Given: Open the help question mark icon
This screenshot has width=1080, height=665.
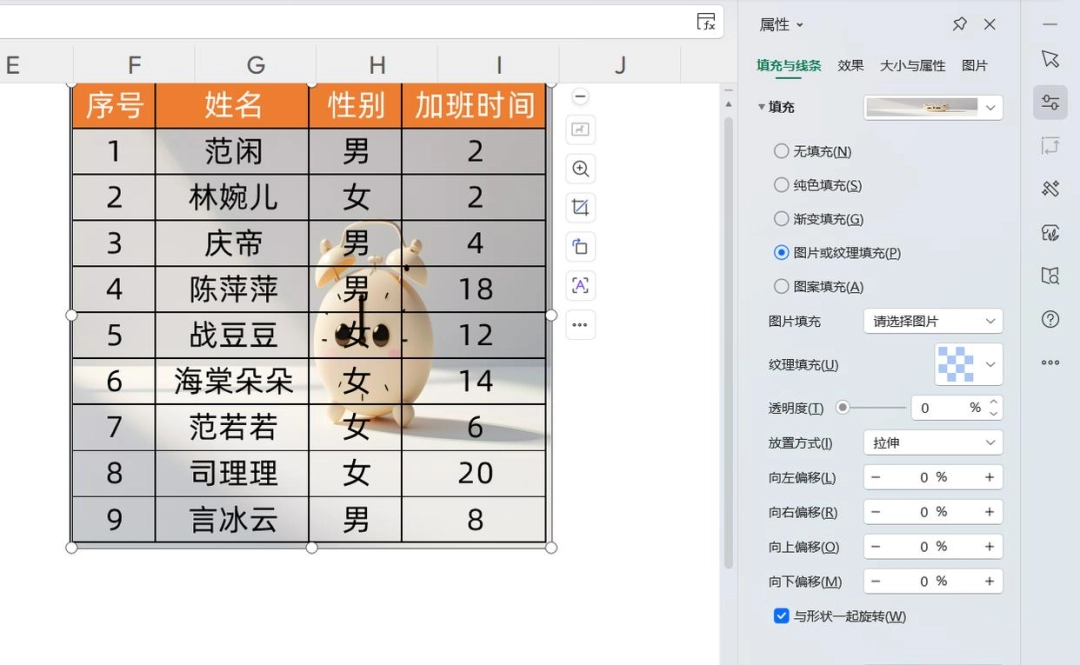Looking at the screenshot, I should point(1050,319).
